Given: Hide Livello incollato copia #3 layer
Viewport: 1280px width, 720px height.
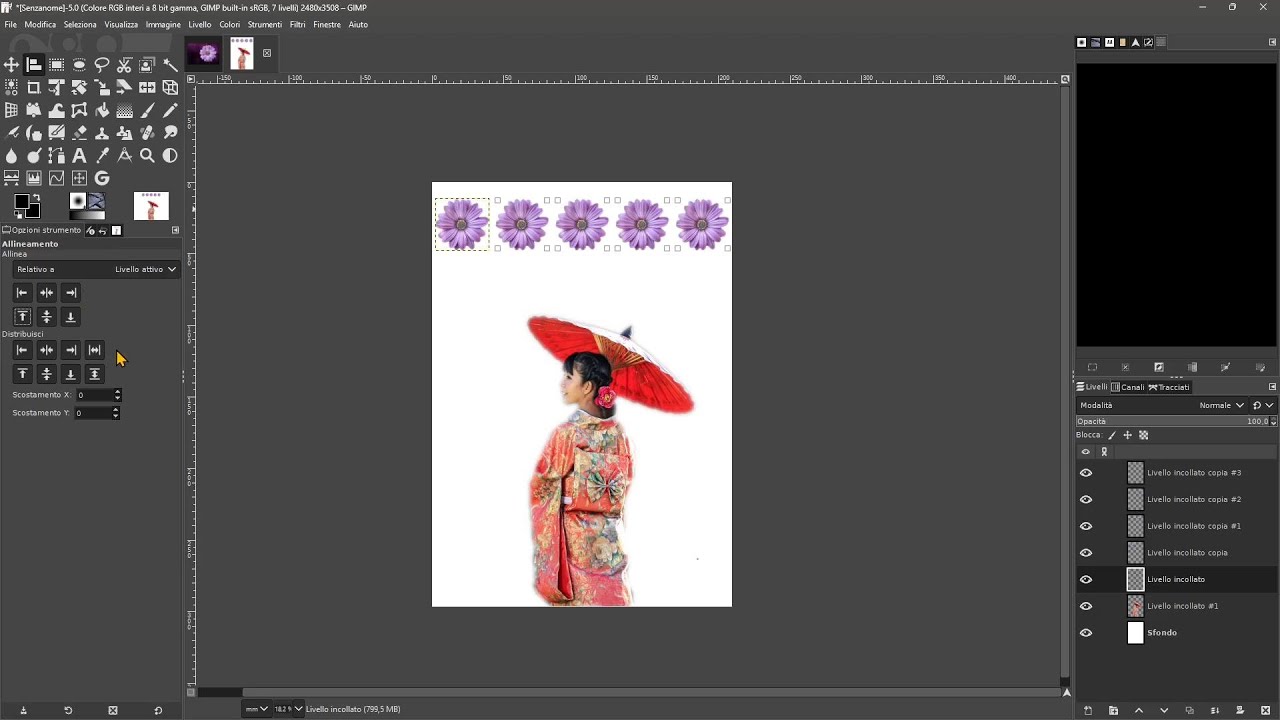Looking at the screenshot, I should (1086, 473).
